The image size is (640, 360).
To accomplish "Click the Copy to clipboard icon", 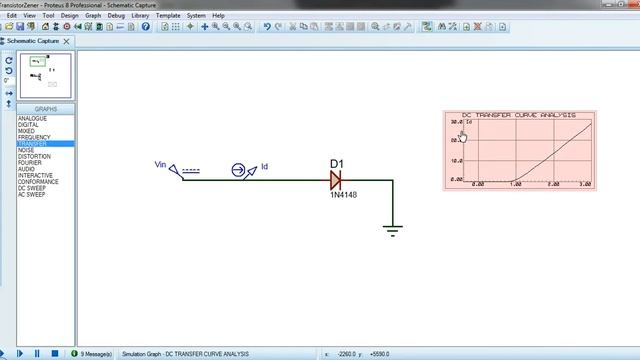I will pyautogui.click(x=303, y=27).
